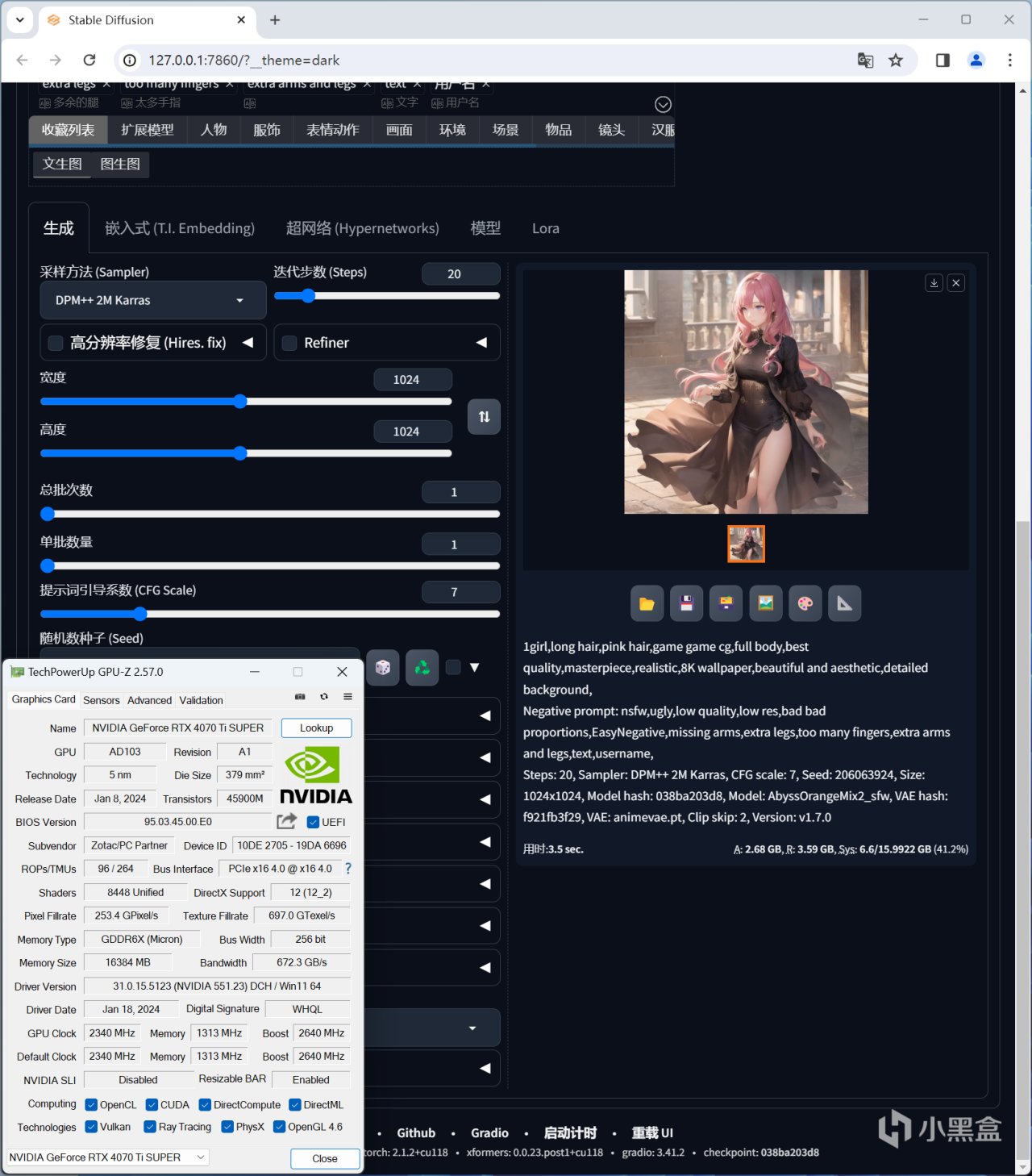Adjust the CFG Scale slider handle
1032x1176 pixels.
140,615
